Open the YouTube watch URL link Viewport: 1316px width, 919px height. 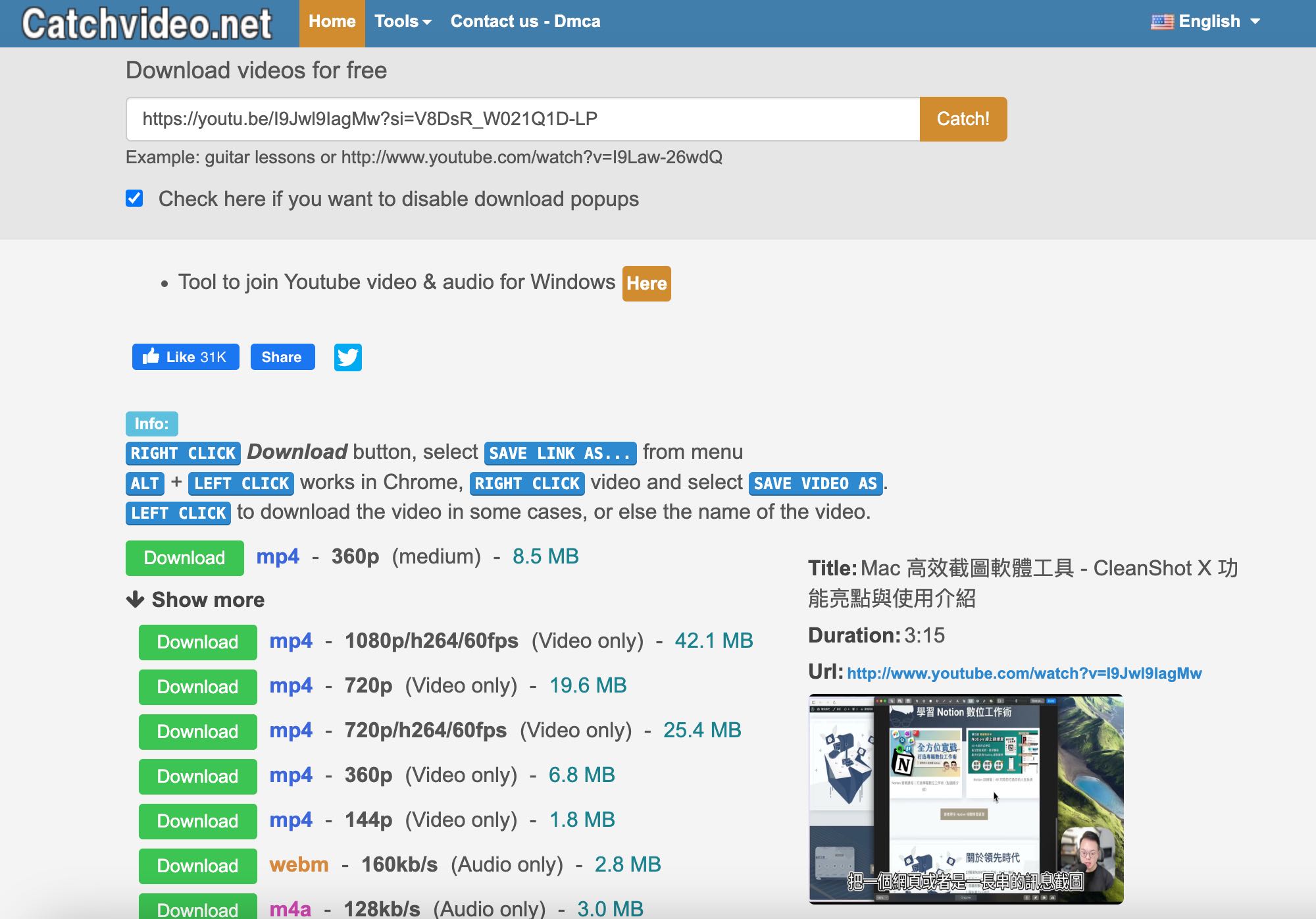point(1024,673)
